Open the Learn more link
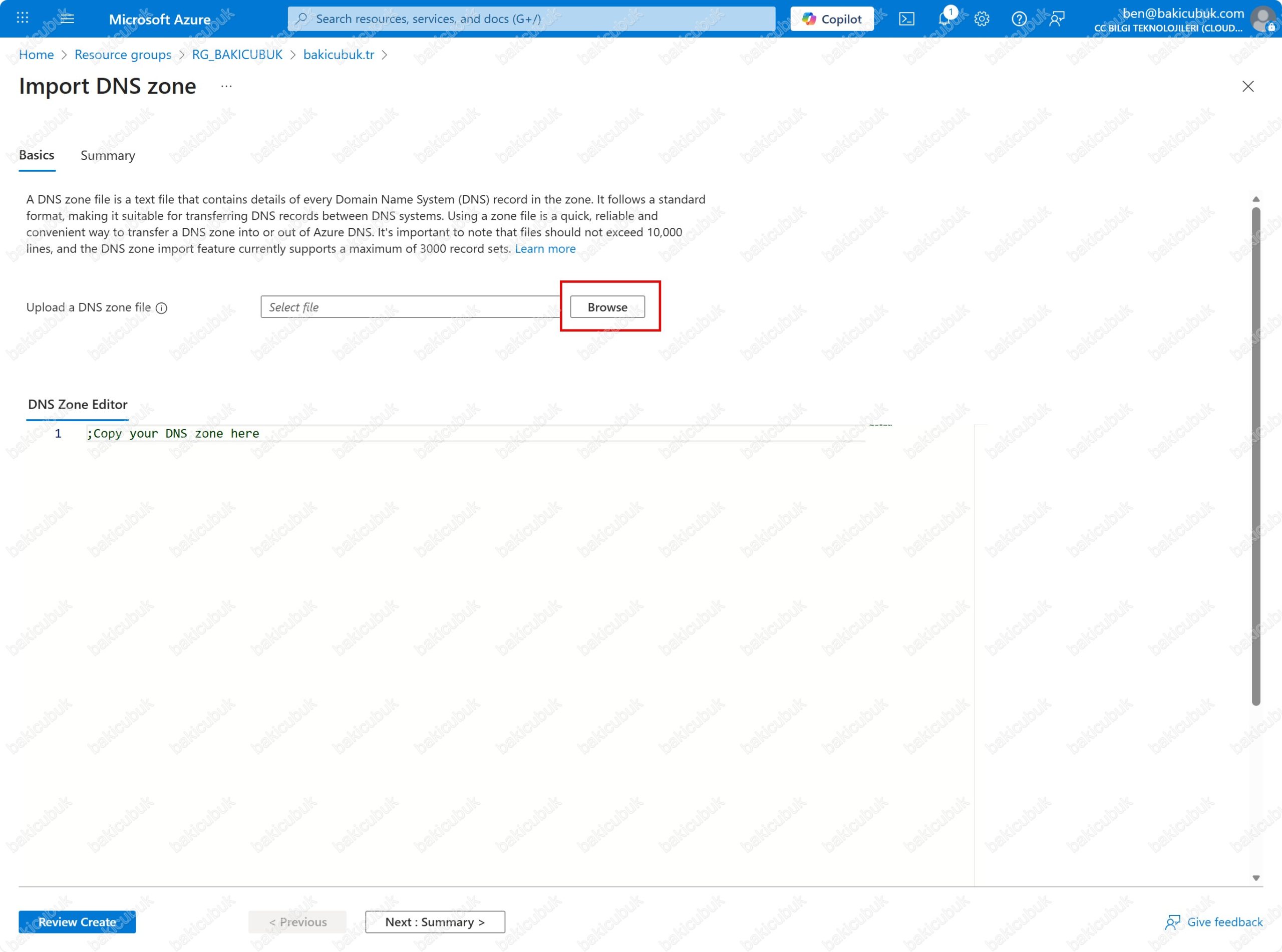The width and height of the screenshot is (1282, 952). coord(544,248)
